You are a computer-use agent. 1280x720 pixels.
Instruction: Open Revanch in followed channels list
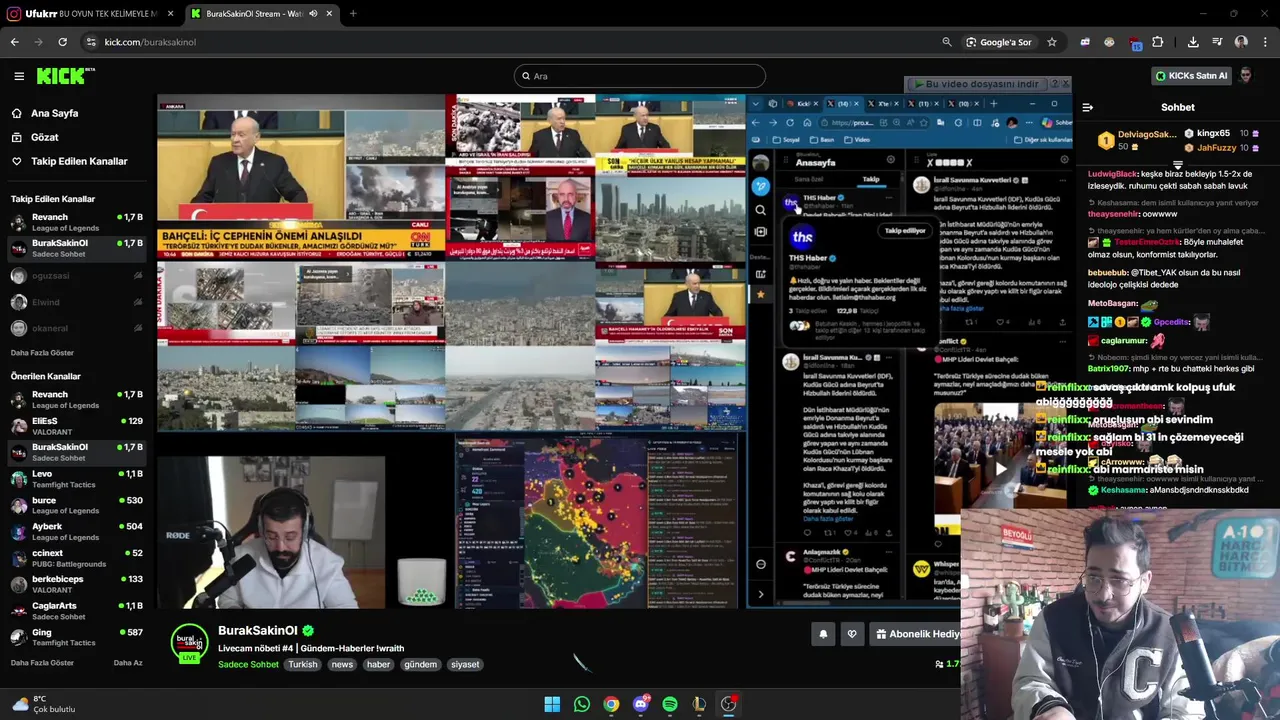coord(77,222)
